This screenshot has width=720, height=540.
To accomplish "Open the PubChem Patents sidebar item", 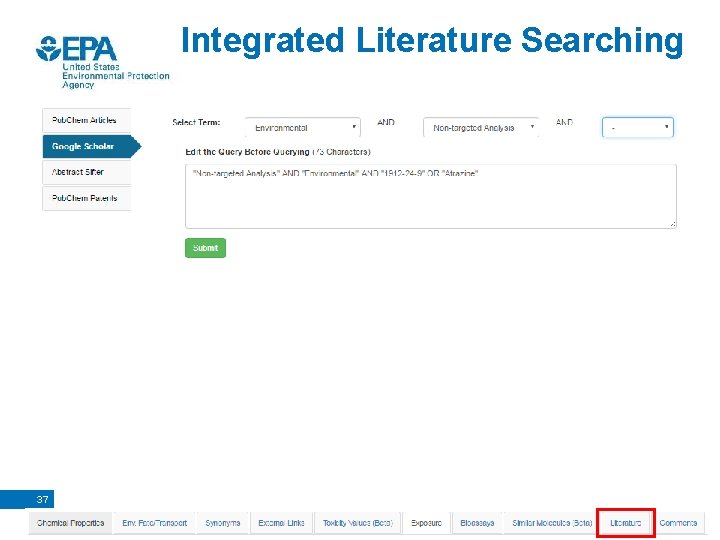I will [x=86, y=198].
